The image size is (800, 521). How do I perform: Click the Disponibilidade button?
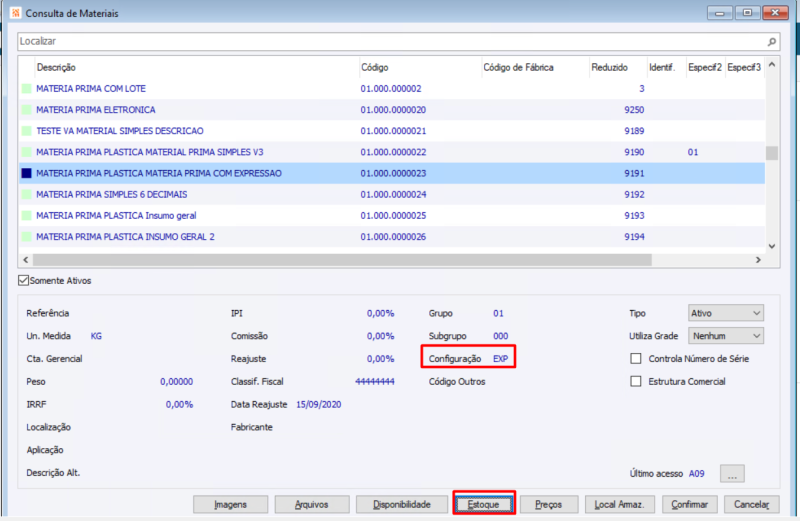coord(402,504)
